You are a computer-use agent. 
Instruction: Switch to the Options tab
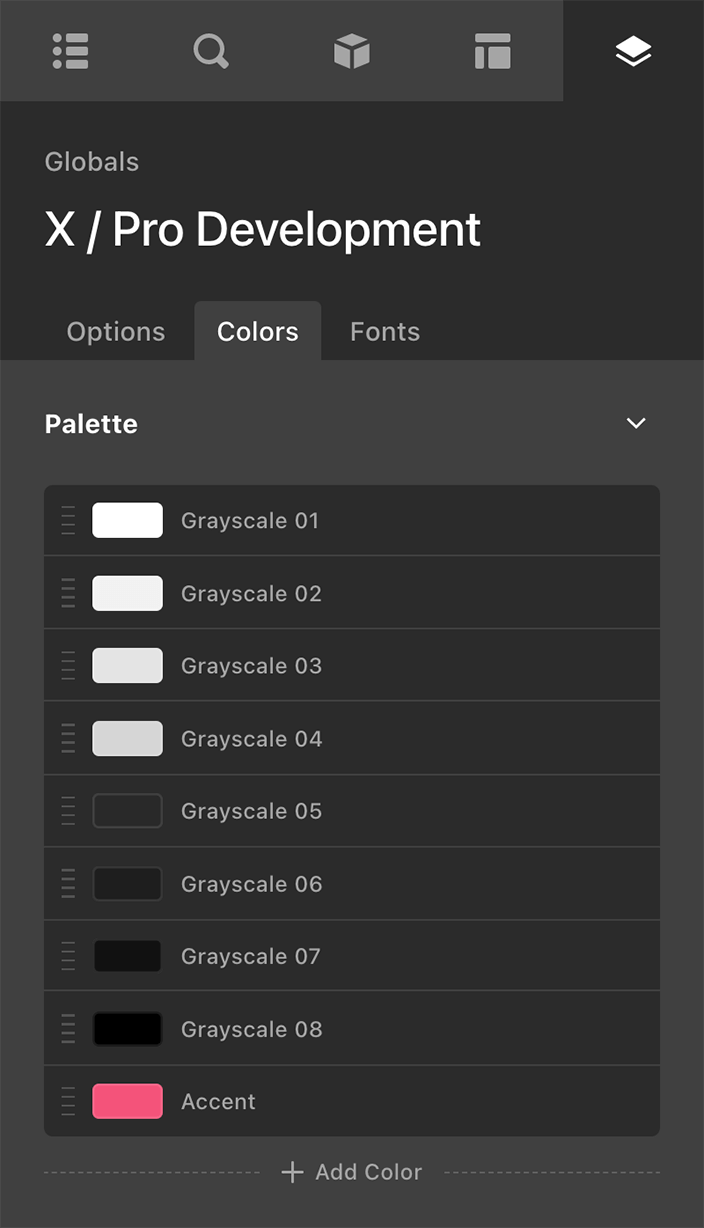coord(115,331)
